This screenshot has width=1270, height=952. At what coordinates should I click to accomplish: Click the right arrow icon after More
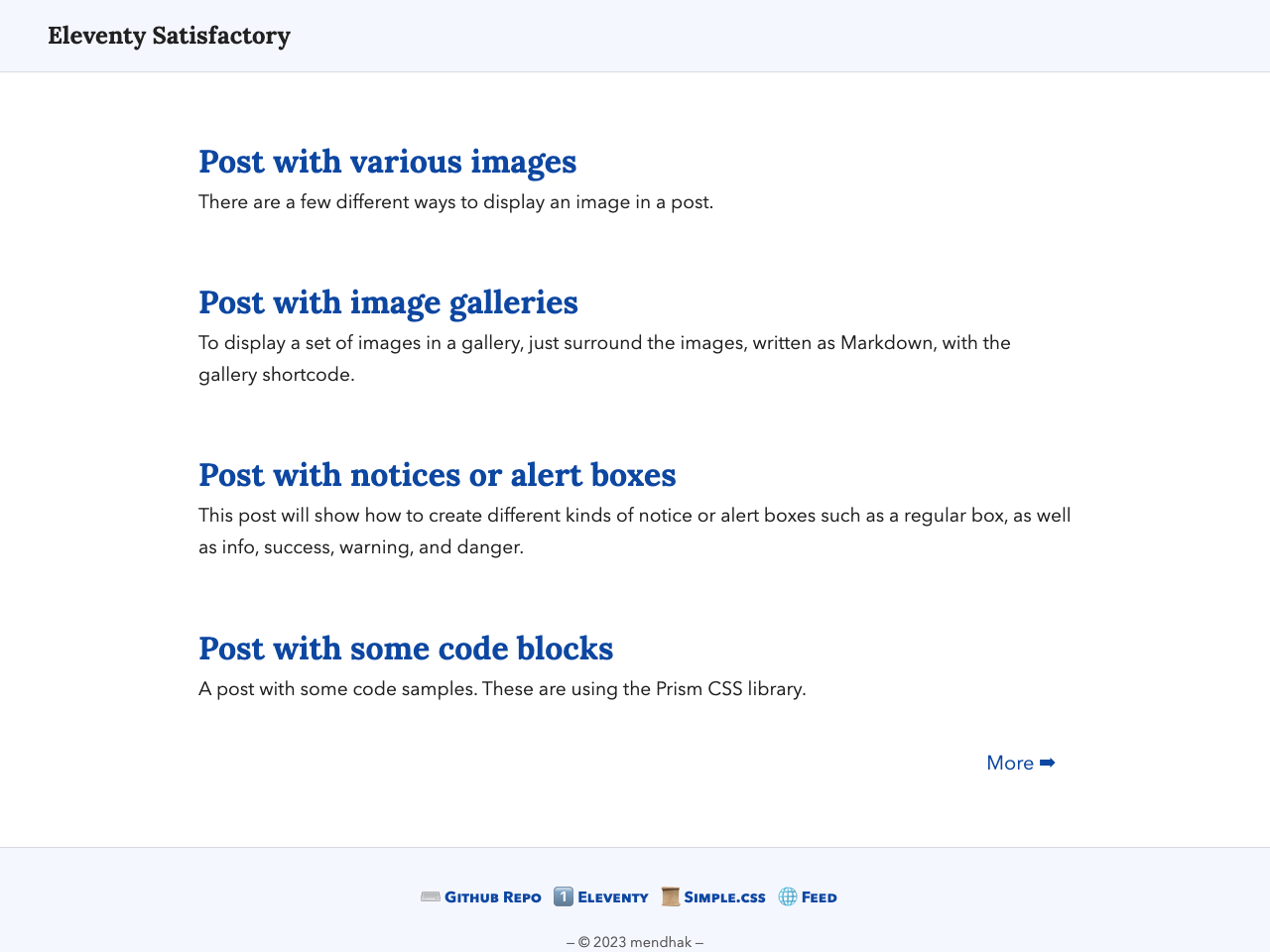[x=1048, y=763]
